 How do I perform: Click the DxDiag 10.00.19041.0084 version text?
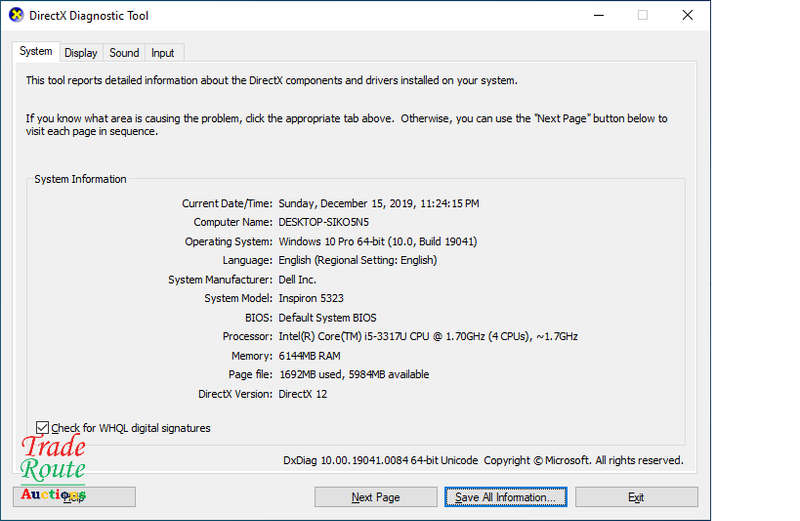point(381,460)
